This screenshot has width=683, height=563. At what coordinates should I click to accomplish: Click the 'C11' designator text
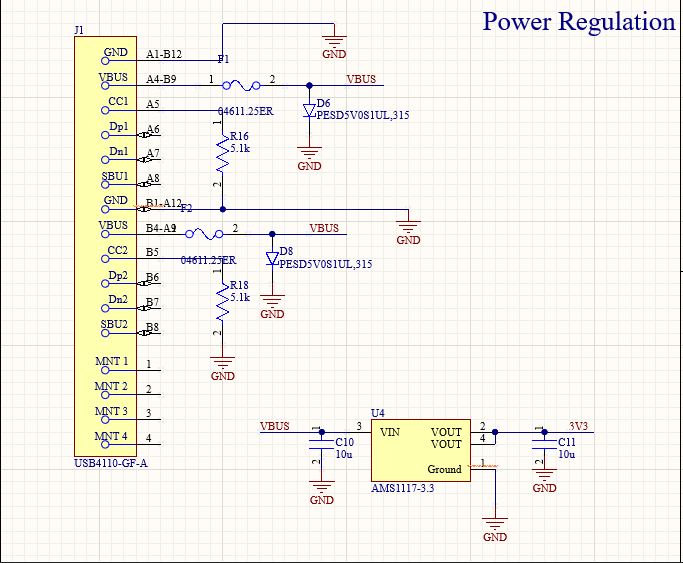coord(567,442)
